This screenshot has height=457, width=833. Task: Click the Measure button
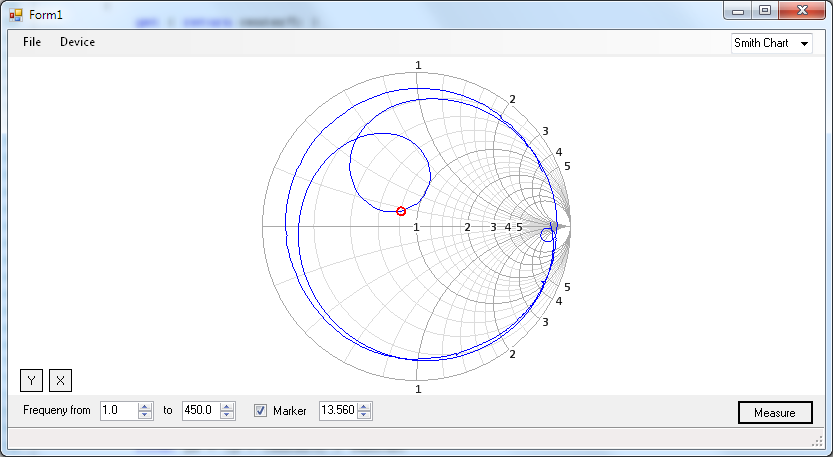(775, 413)
